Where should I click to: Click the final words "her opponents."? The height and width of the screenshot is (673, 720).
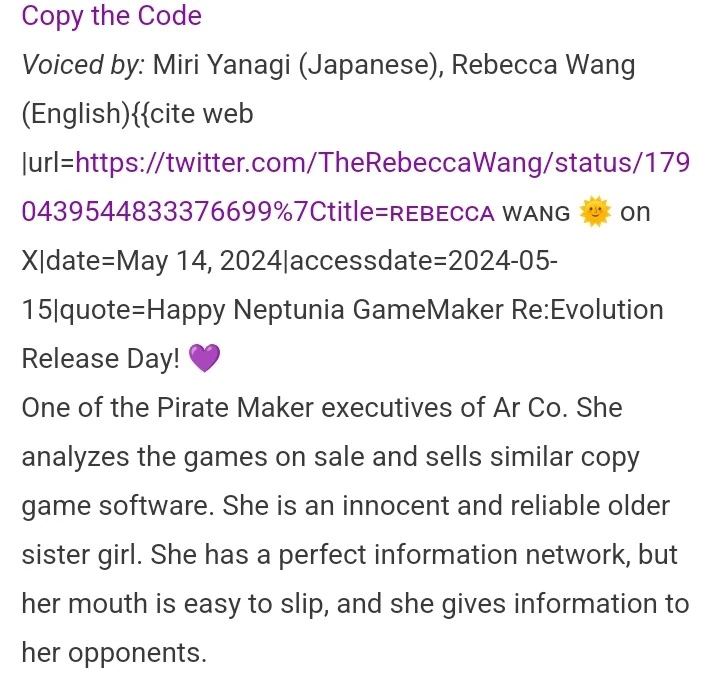tap(114, 653)
